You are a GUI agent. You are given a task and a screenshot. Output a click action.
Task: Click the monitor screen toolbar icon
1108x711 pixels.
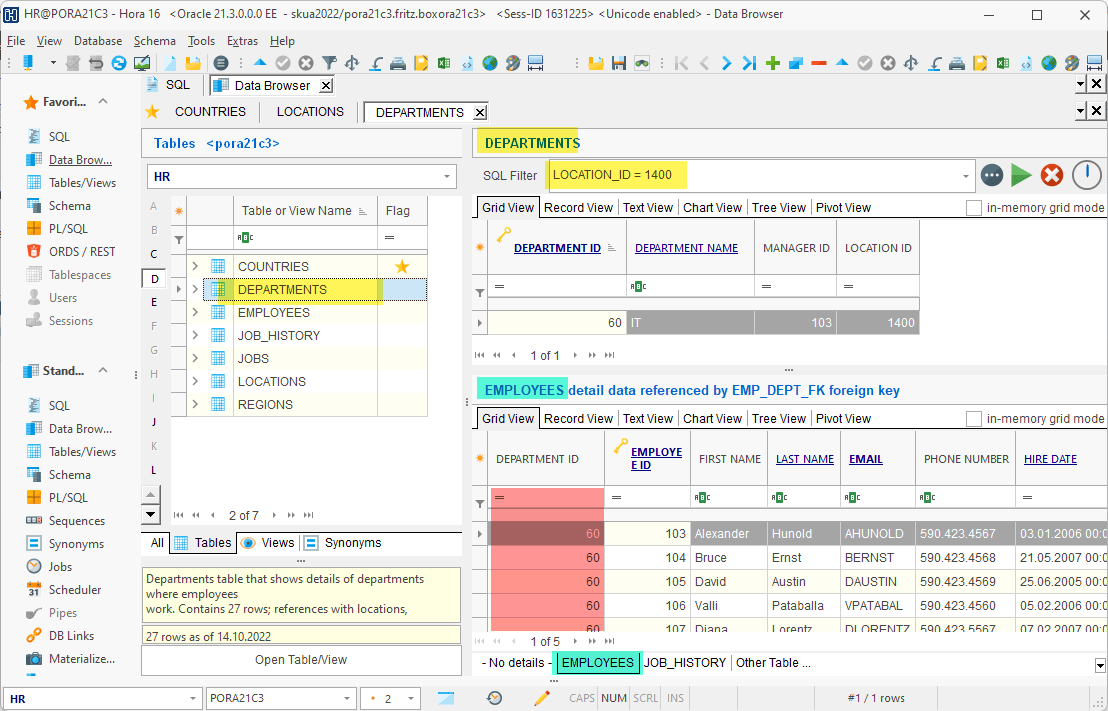pyautogui.click(x=141, y=63)
